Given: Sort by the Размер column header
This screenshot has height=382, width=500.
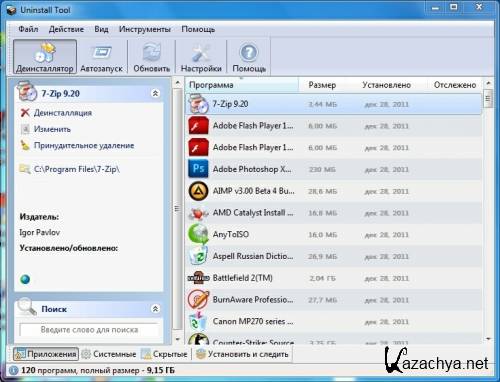Looking at the screenshot, I should pyautogui.click(x=322, y=85).
